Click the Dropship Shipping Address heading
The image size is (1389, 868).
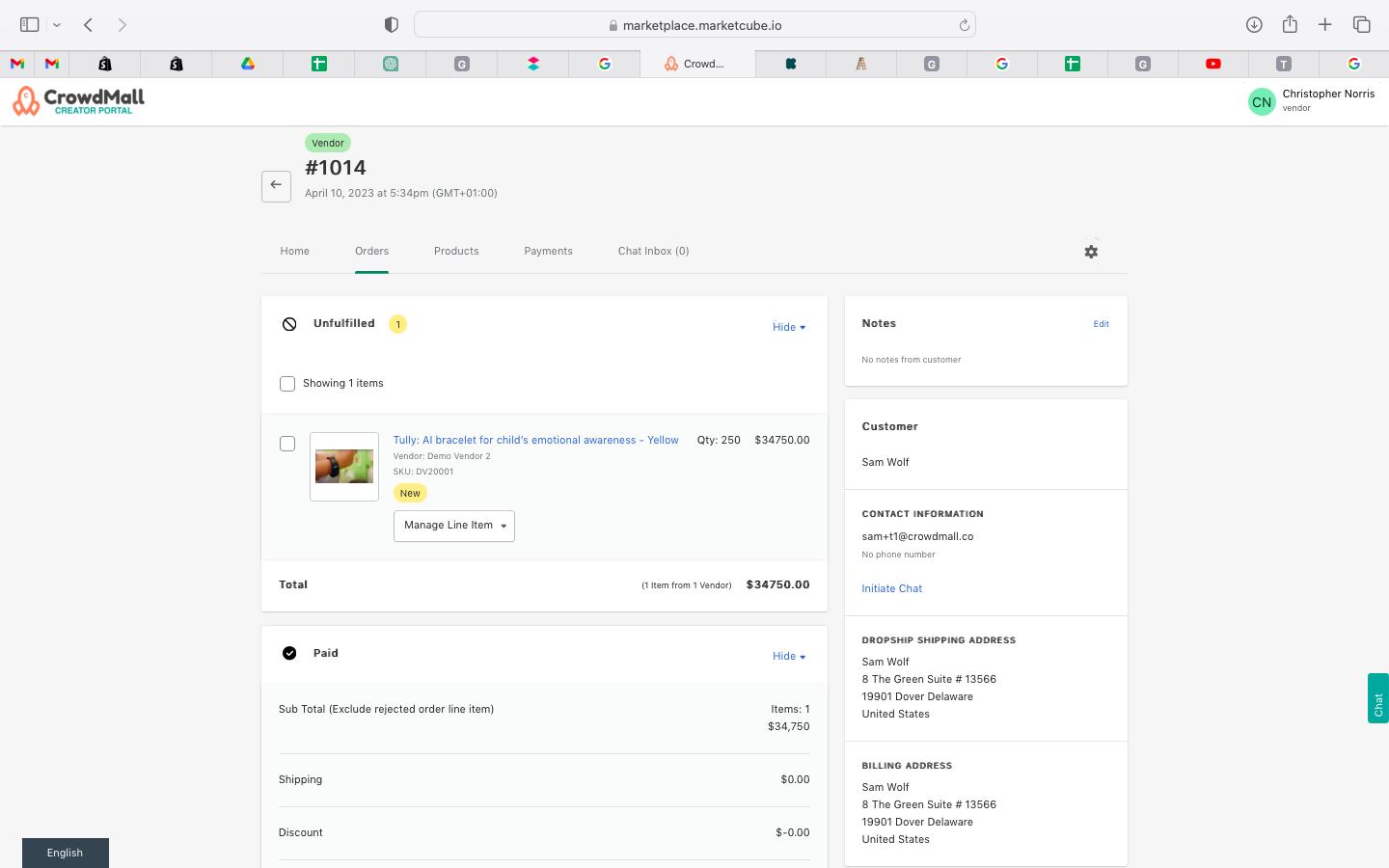click(x=939, y=640)
